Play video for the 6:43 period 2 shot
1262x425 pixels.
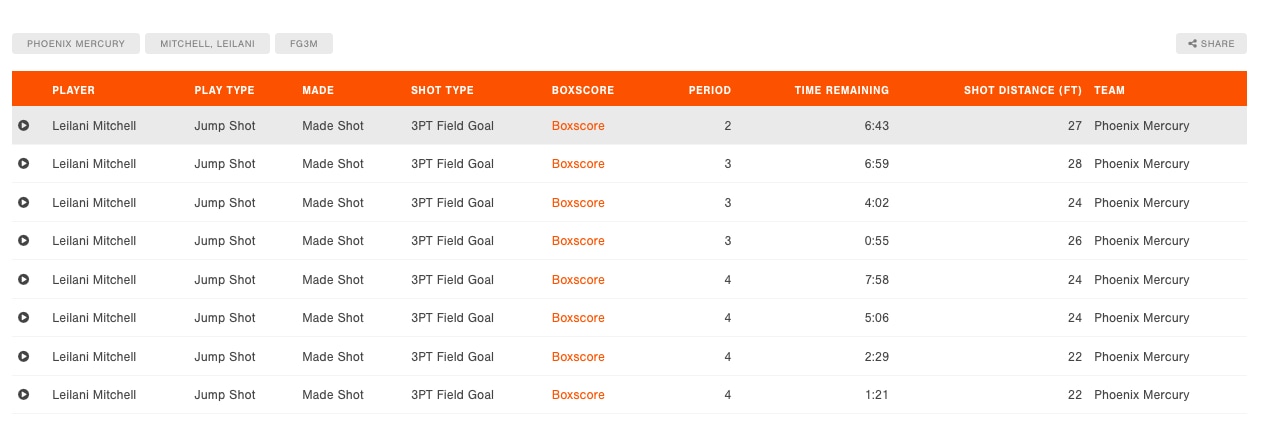(24, 126)
